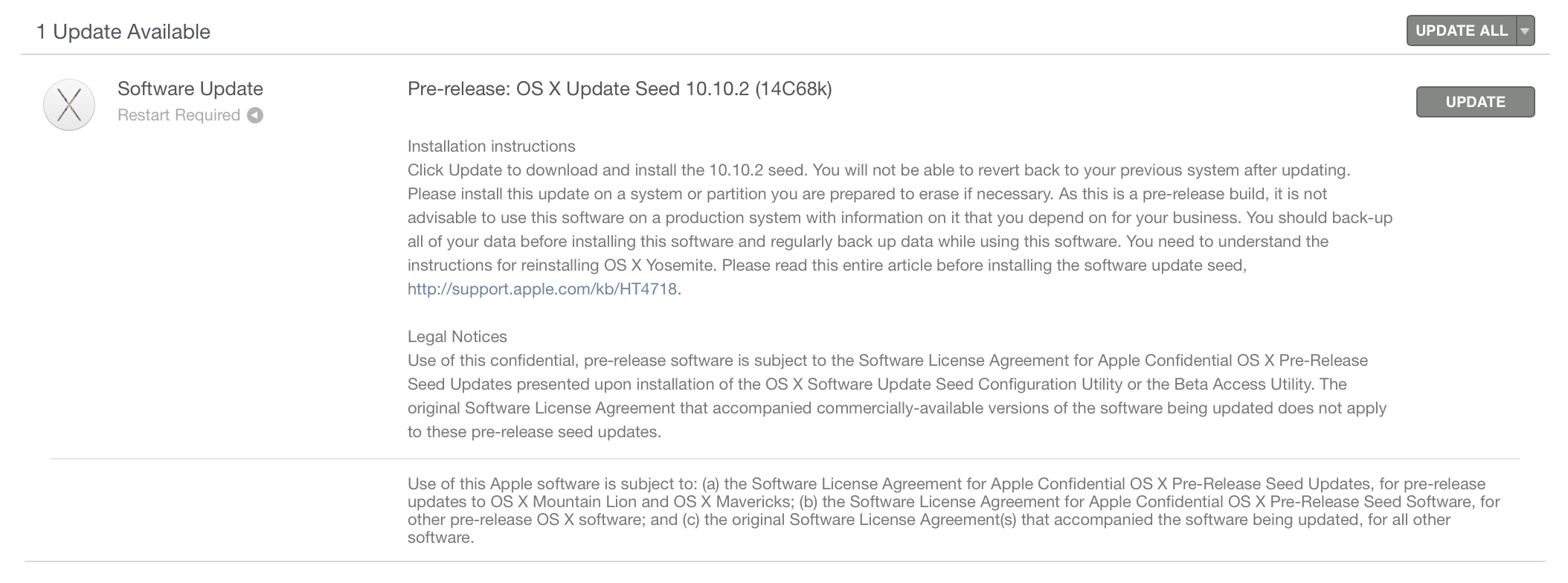This screenshot has width=1568, height=583.
Task: Select the "Software Update" label
Action: coord(190,88)
